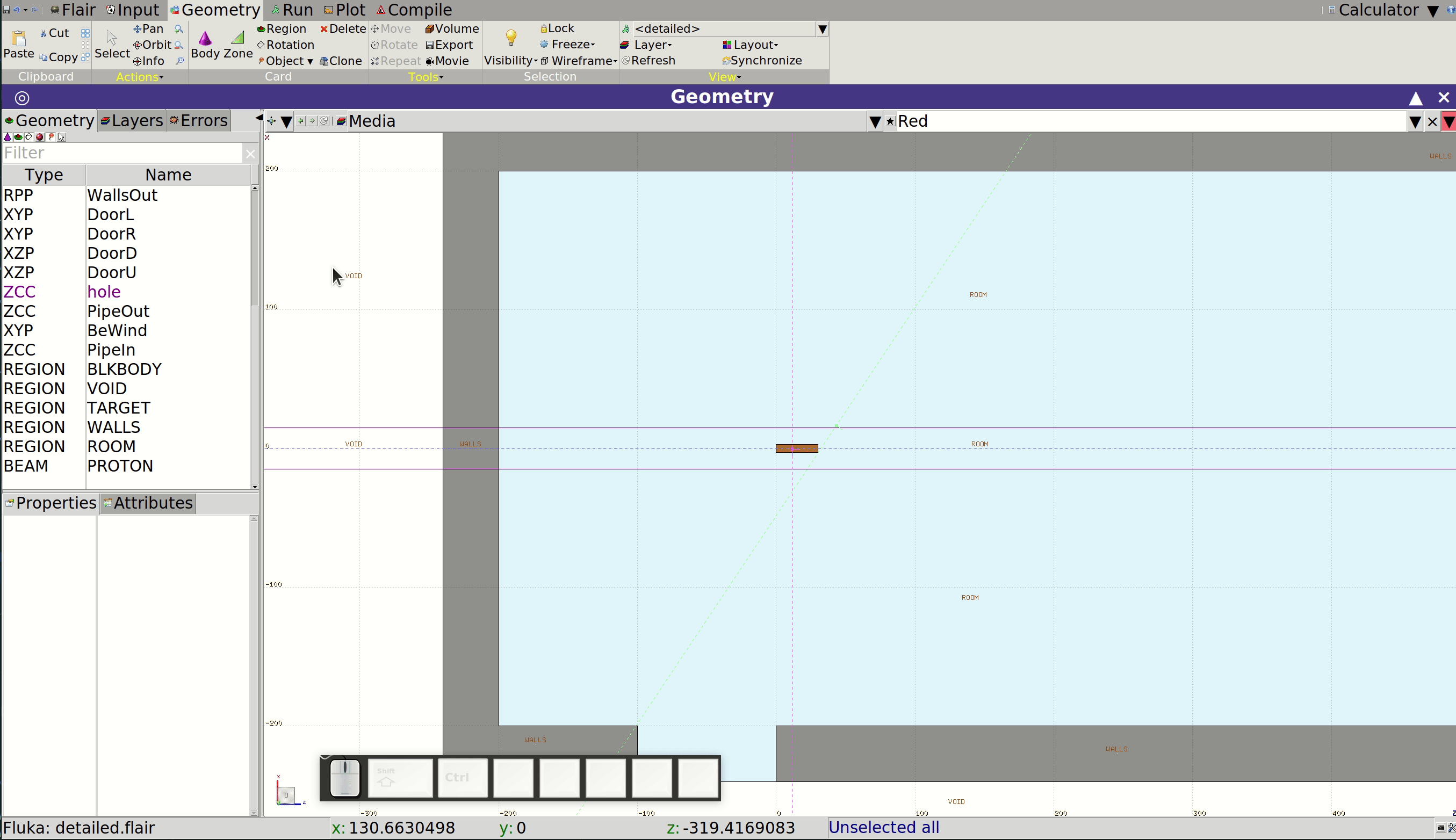
Task: Collapse the side panel arrow
Action: (258, 118)
